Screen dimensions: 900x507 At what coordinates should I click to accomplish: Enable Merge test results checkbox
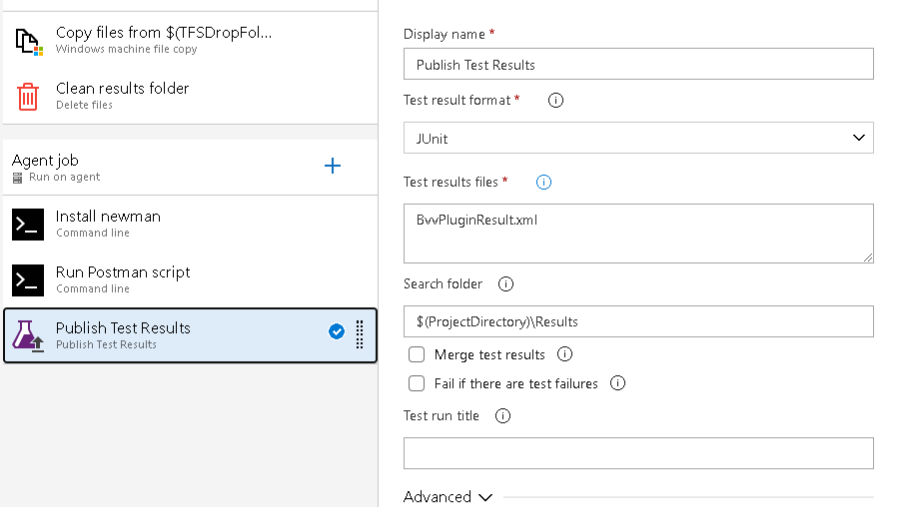[x=416, y=354]
